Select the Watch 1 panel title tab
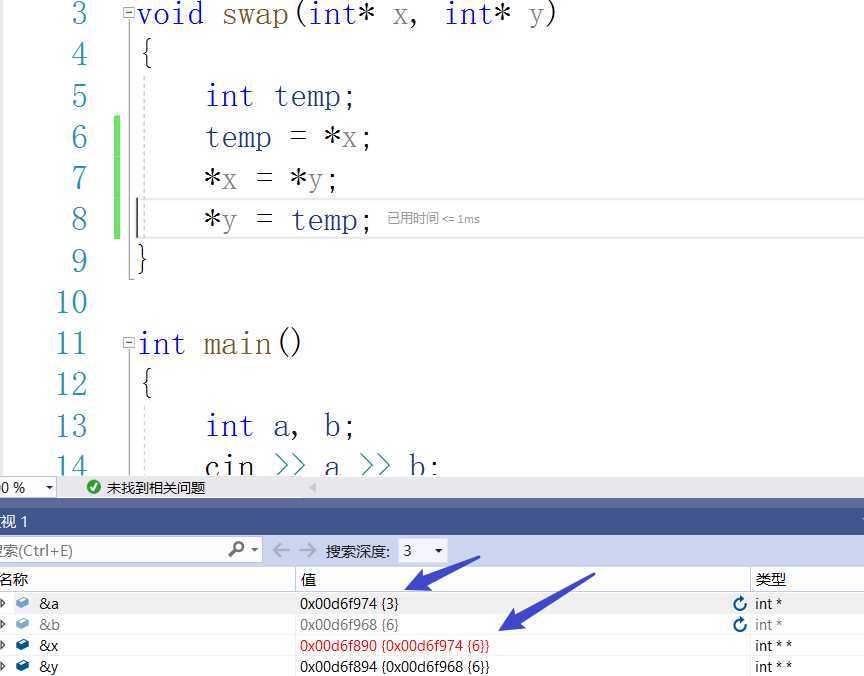 click(x=14, y=521)
